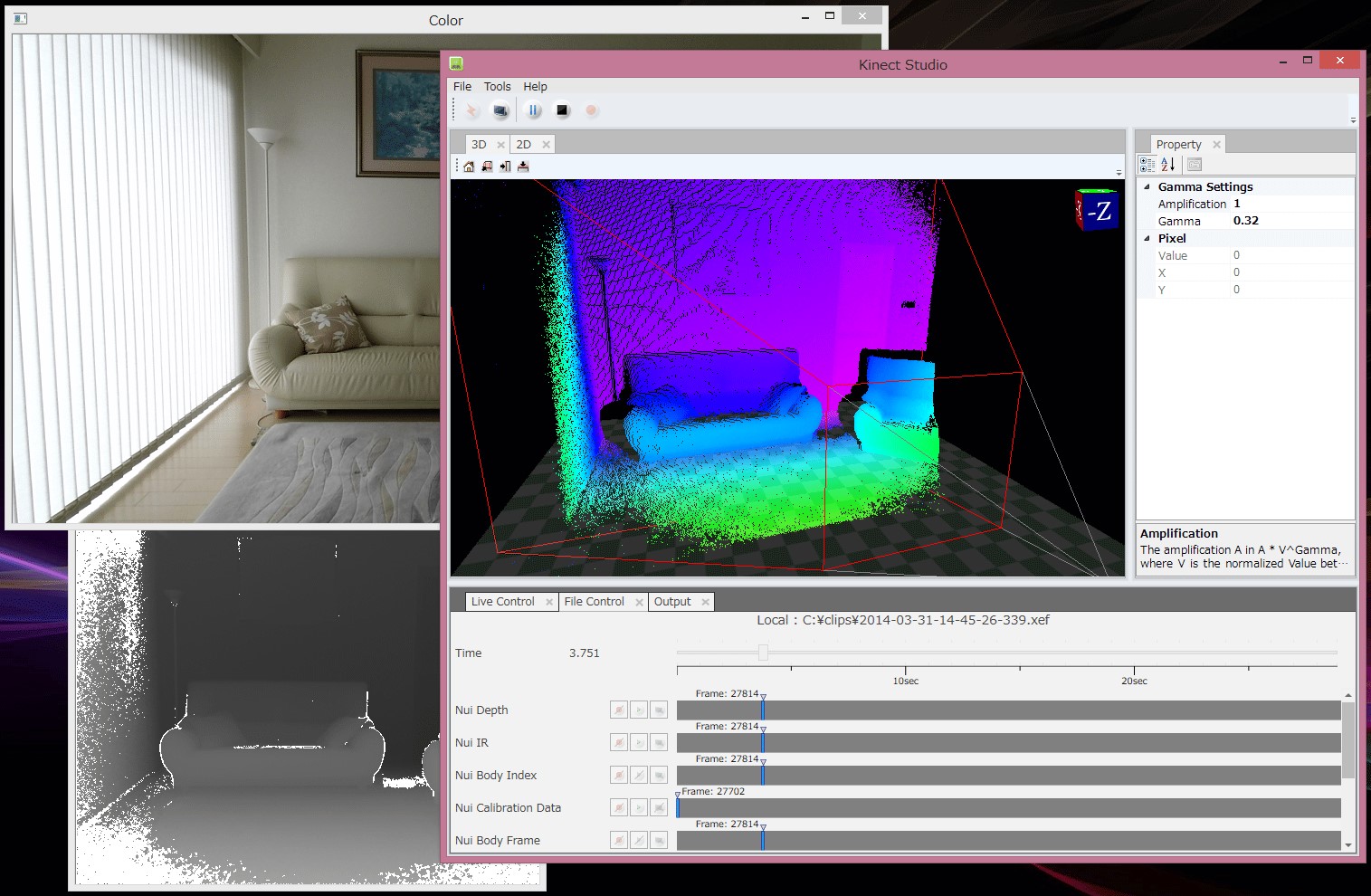Screen dimensions: 1371x896
Task: Close the Property panel tab
Action: [1217, 145]
